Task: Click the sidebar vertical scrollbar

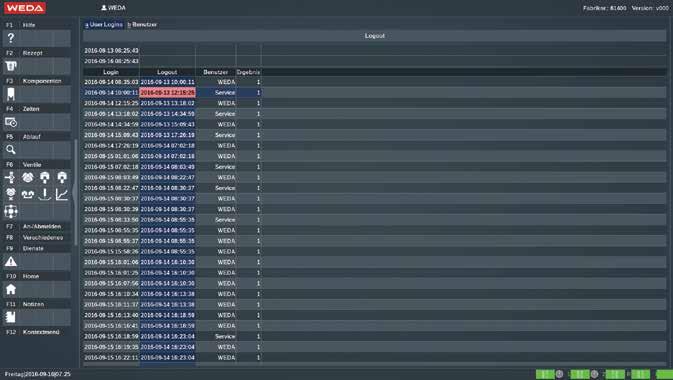Action: tap(76, 192)
